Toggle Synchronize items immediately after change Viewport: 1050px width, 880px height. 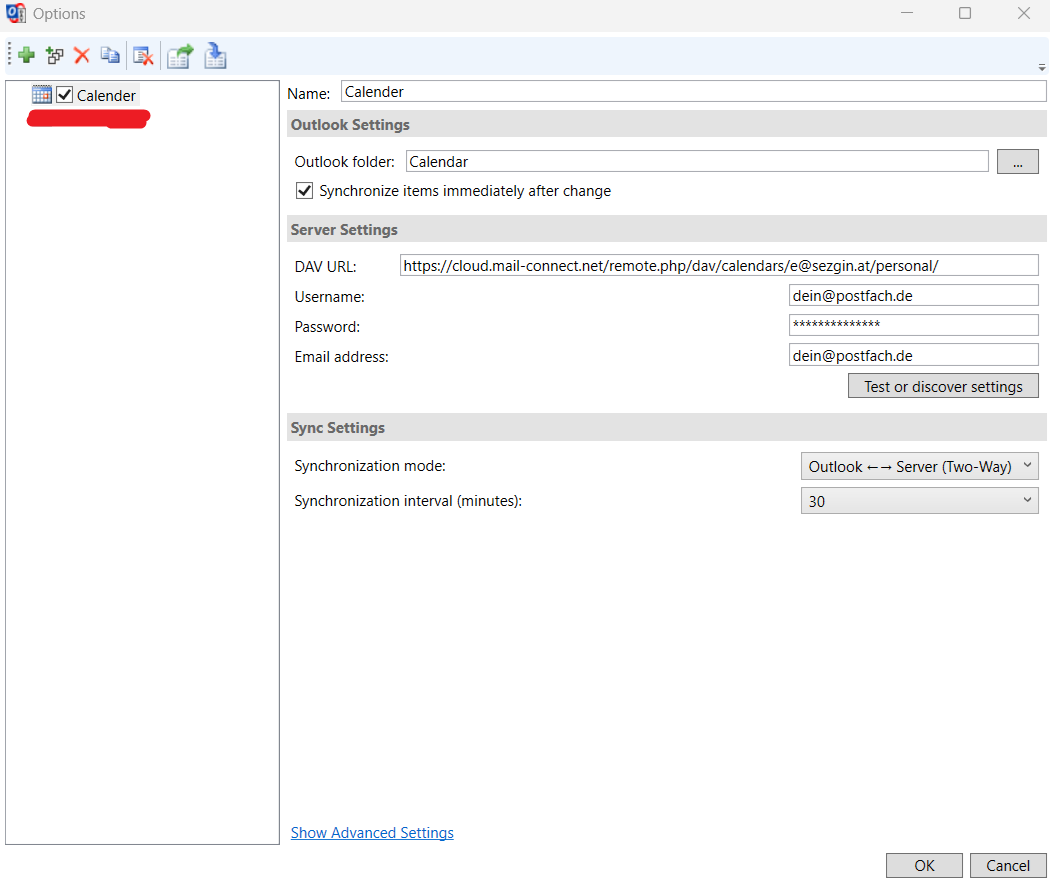point(305,191)
